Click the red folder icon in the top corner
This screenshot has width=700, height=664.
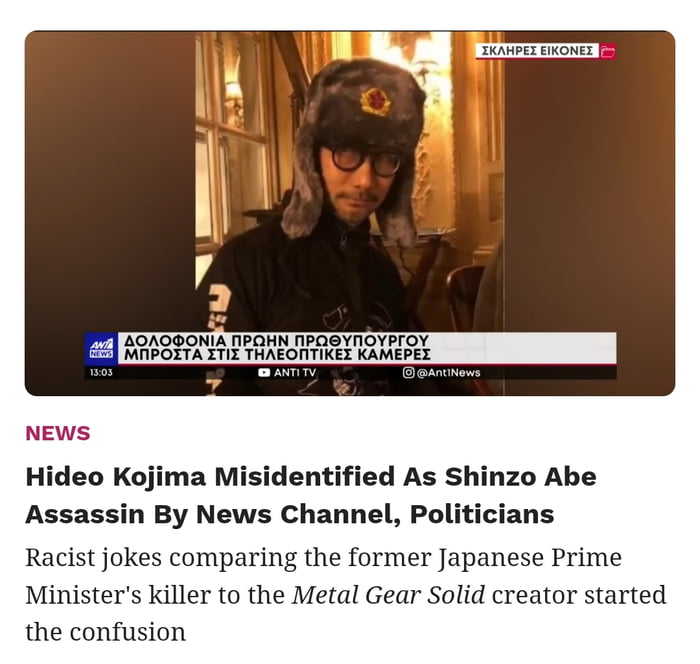coord(607,51)
